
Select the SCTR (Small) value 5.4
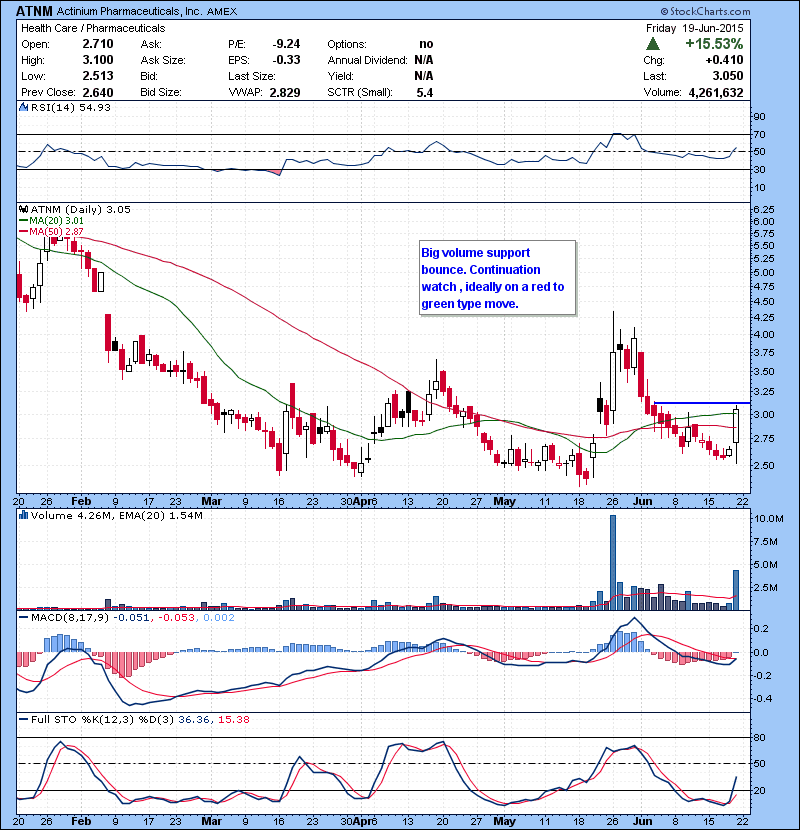tap(425, 93)
